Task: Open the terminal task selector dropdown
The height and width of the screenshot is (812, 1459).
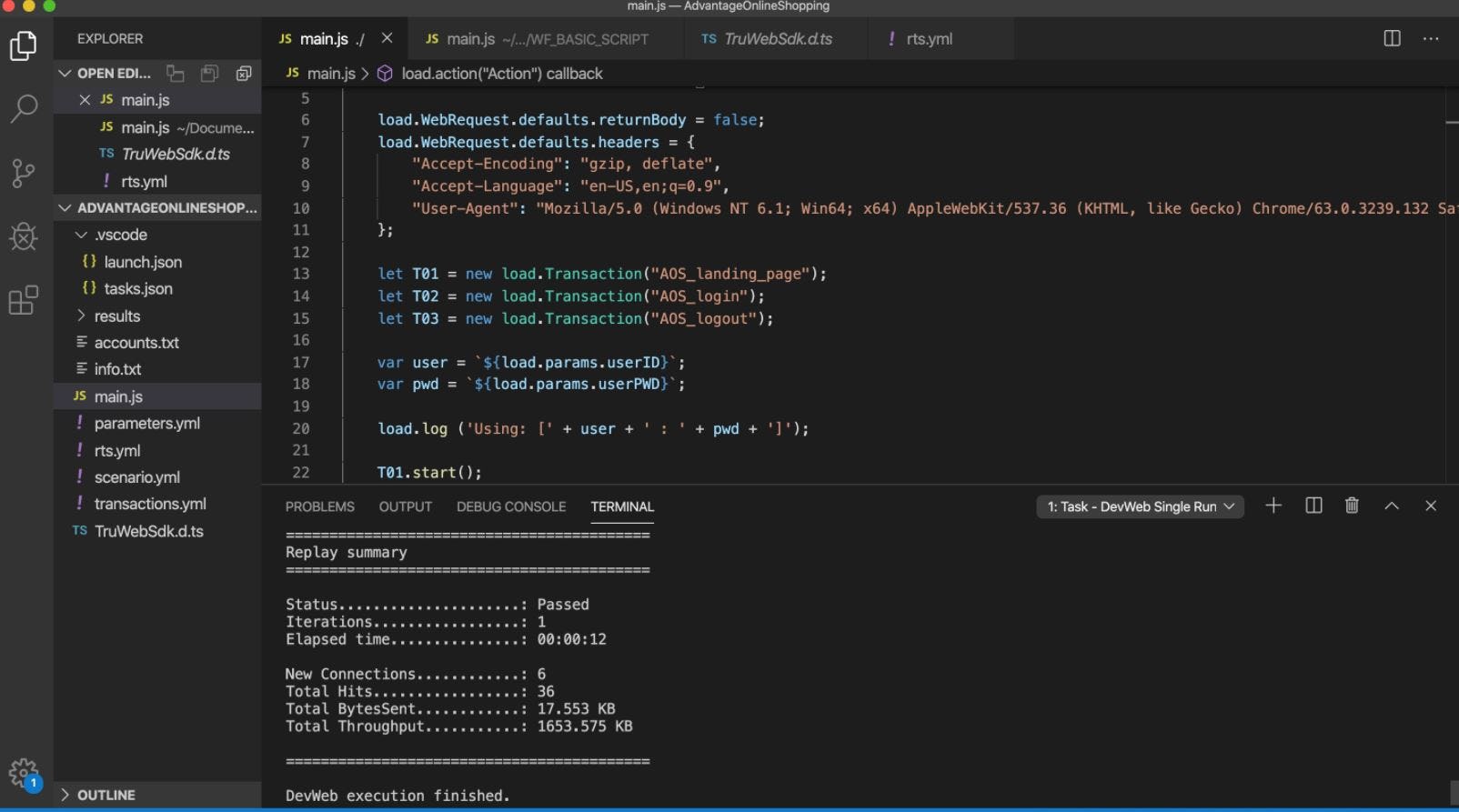Action: (1140, 506)
